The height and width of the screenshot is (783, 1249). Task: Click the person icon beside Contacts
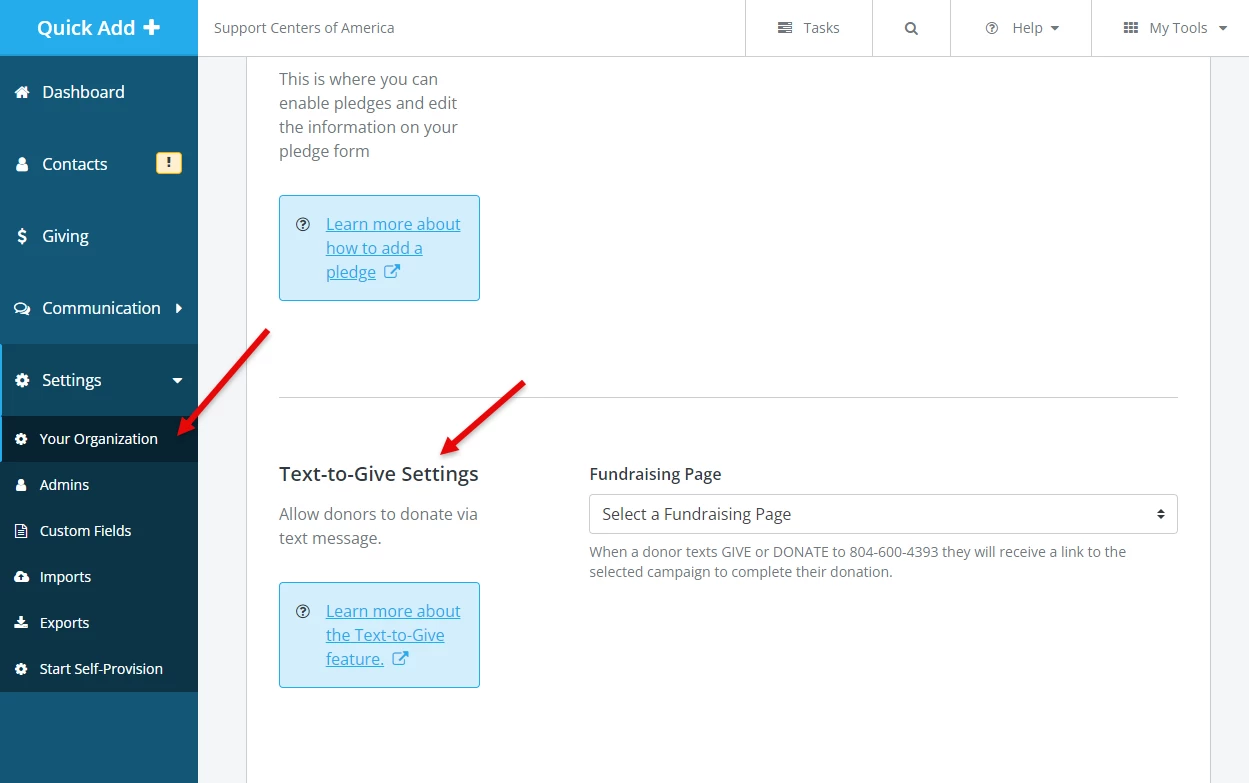click(x=22, y=163)
